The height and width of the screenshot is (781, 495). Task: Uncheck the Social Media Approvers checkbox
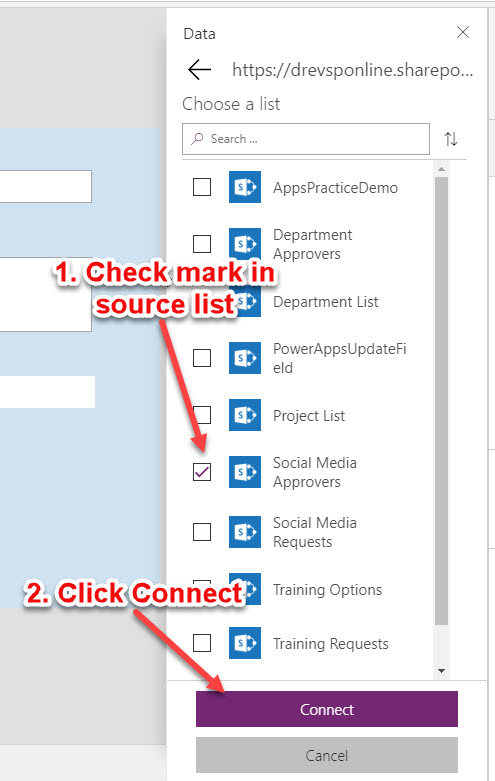click(x=202, y=472)
